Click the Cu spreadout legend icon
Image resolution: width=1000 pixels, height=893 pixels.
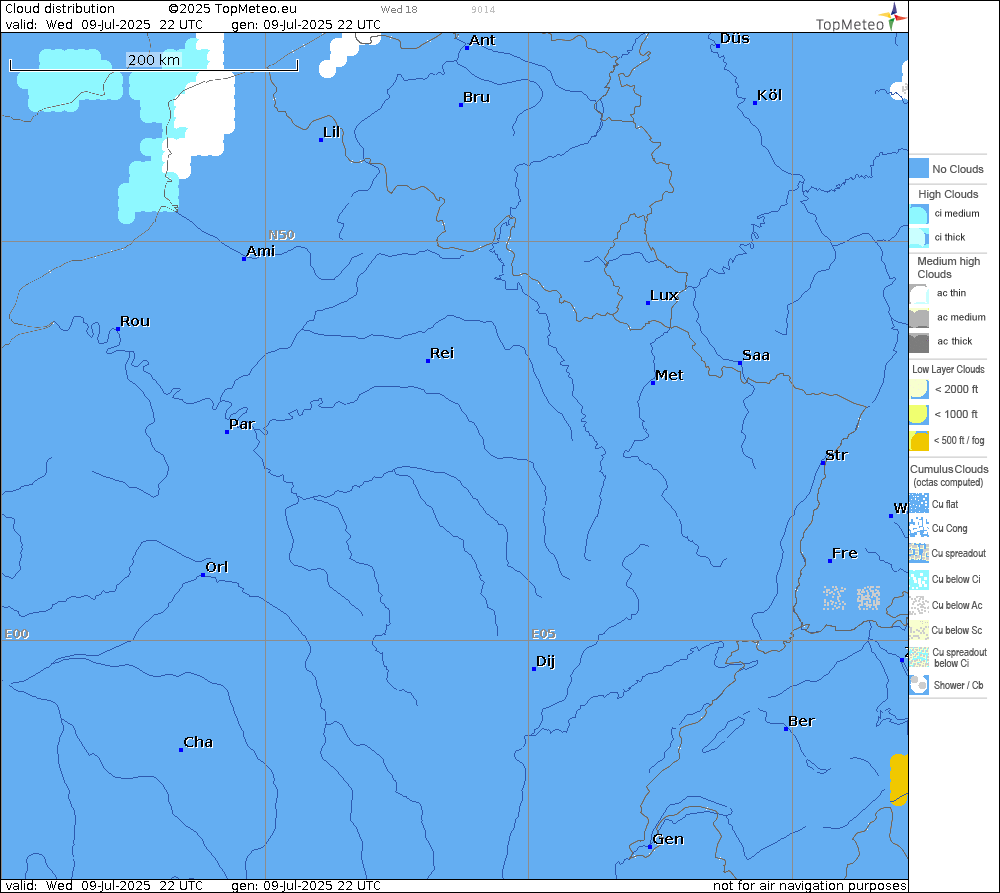tap(919, 552)
